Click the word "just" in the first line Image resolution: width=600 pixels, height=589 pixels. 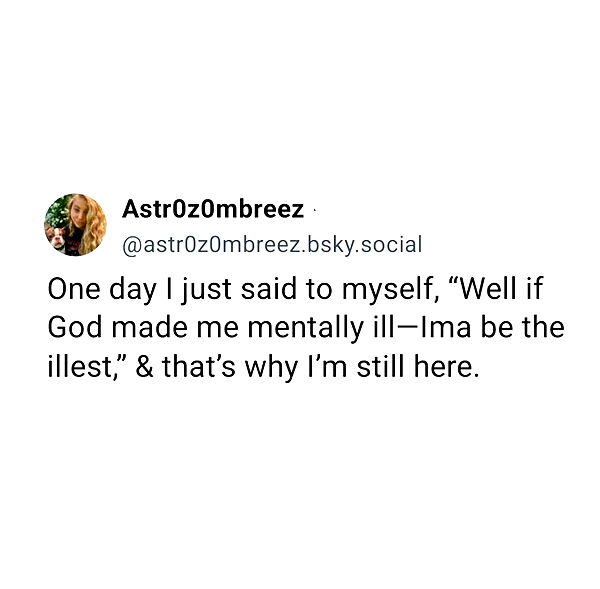(200, 291)
